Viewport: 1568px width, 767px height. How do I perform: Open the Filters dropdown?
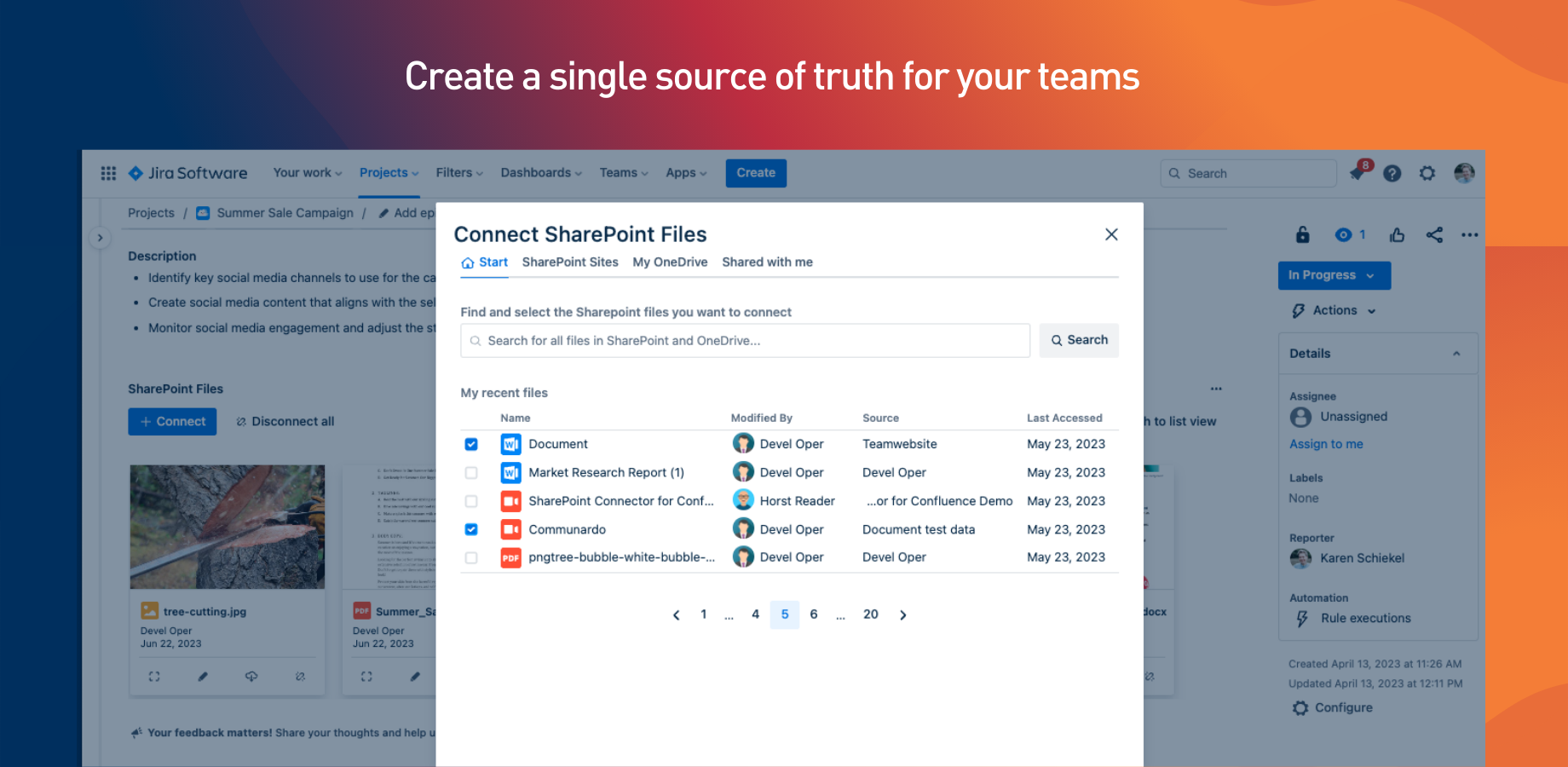click(x=459, y=173)
